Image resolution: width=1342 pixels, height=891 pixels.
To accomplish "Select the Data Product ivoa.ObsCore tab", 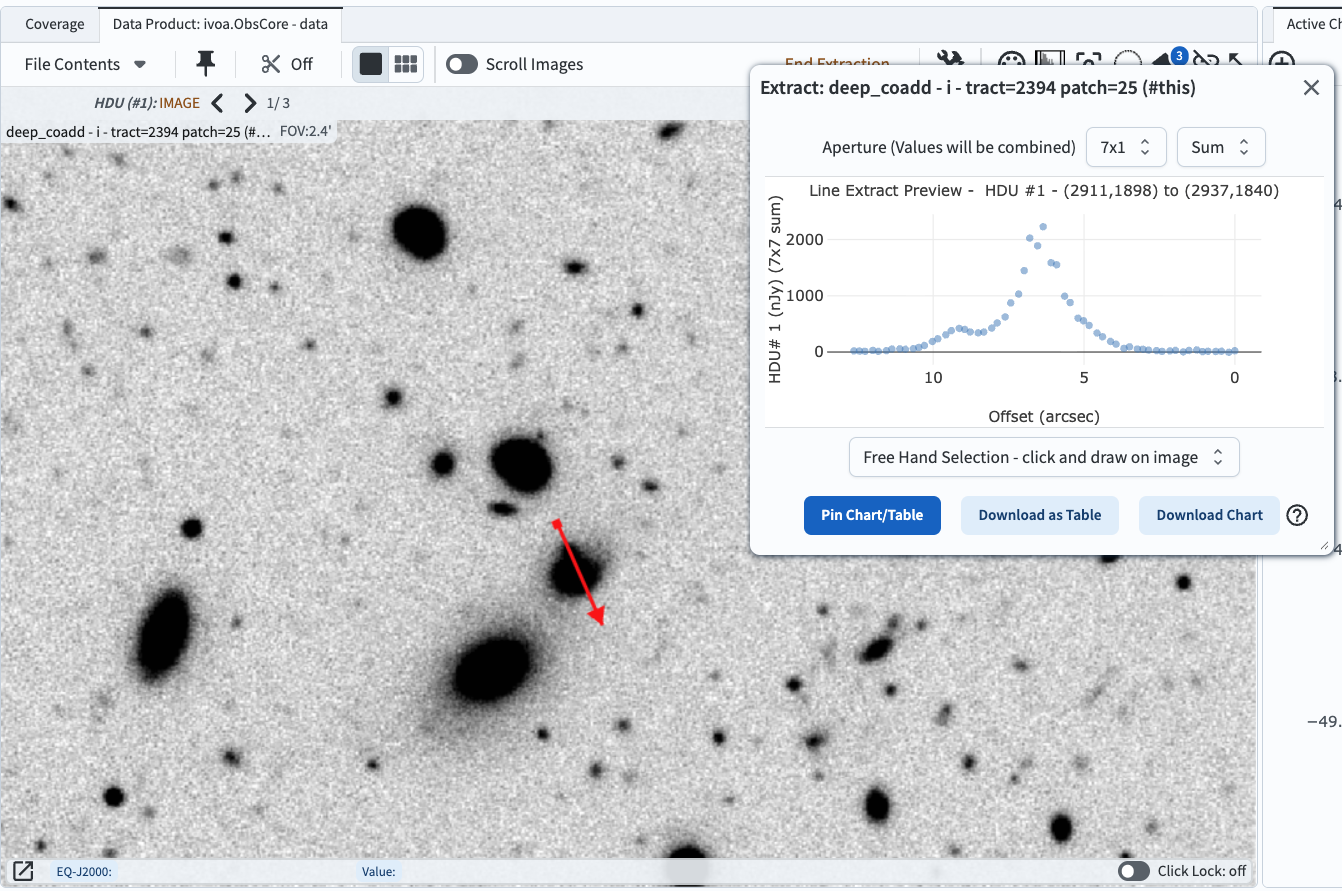I will click(220, 24).
